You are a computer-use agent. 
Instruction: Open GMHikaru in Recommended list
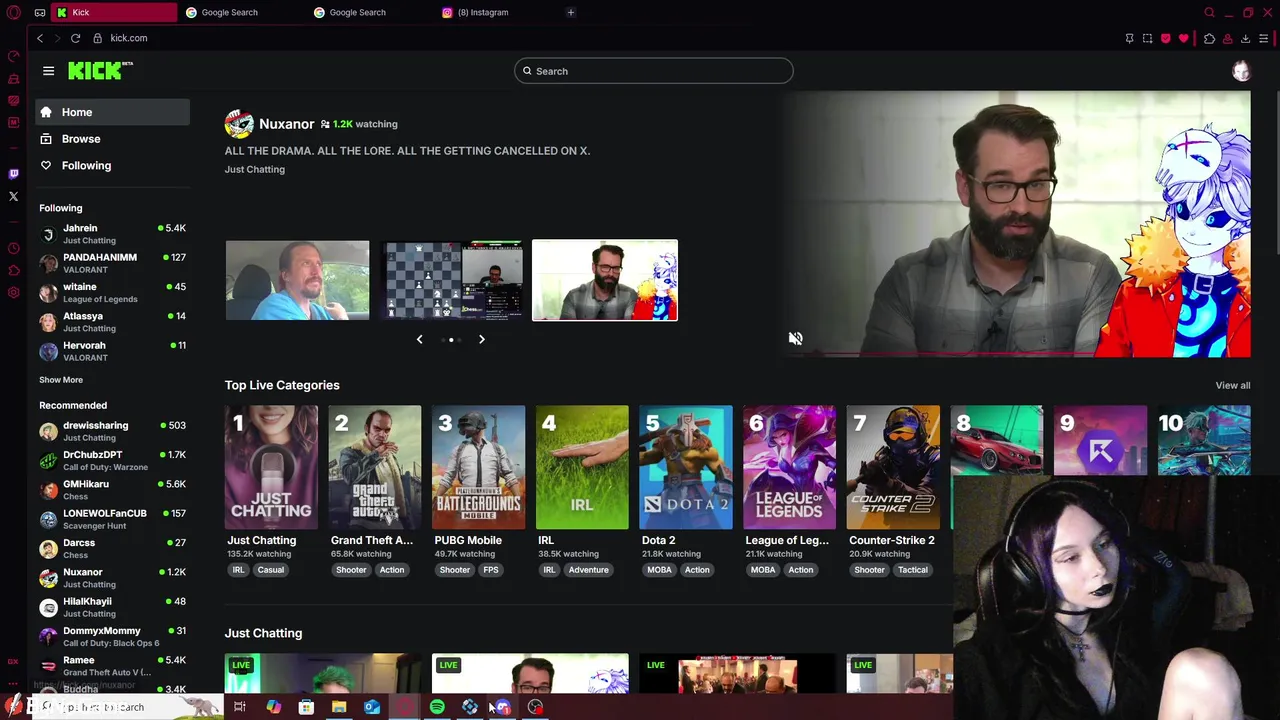(x=112, y=490)
